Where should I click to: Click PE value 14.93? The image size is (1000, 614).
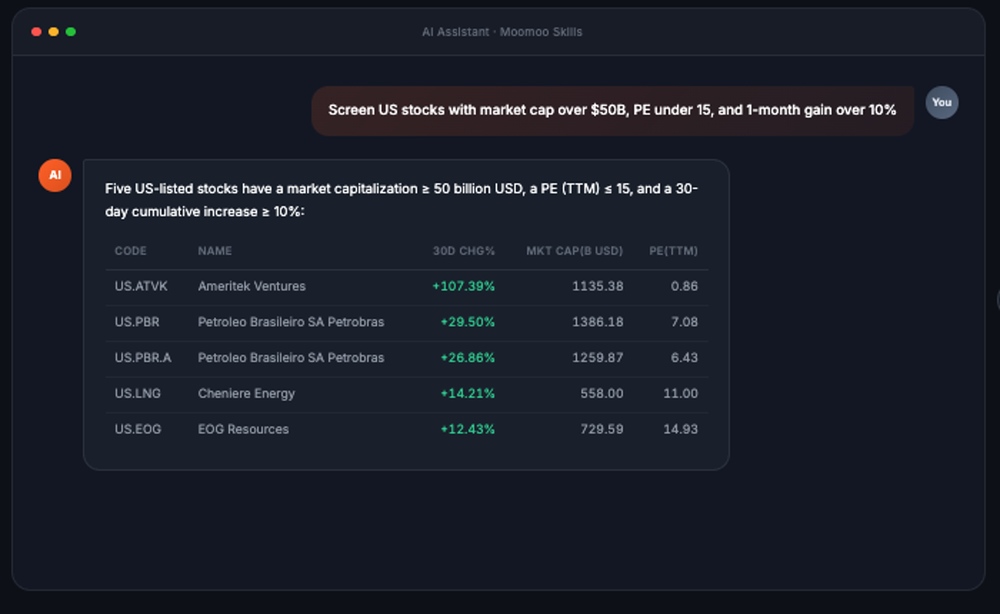(680, 429)
